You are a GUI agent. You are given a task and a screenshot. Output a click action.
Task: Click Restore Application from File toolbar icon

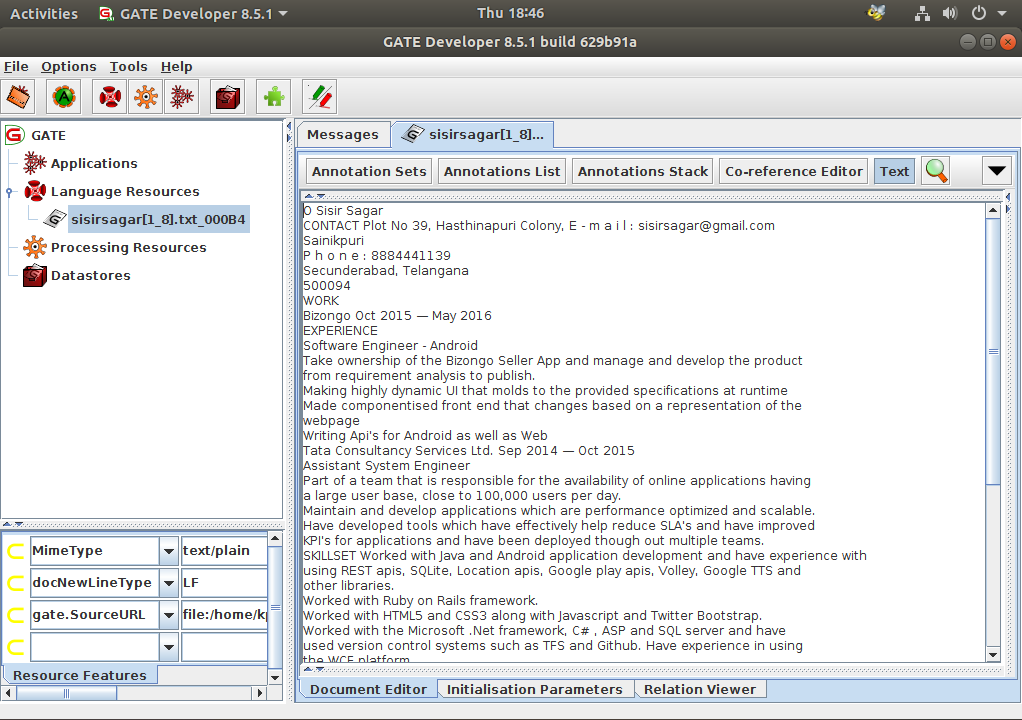pyautogui.click(x=20, y=97)
